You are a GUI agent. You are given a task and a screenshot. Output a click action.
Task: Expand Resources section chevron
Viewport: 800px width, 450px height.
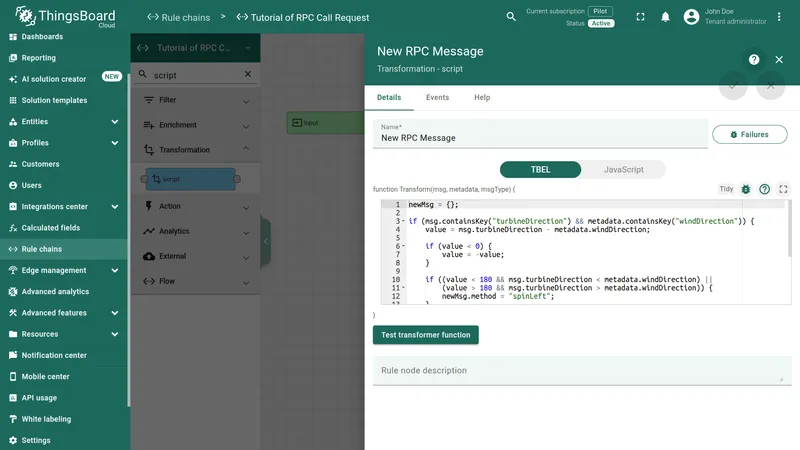(x=115, y=334)
